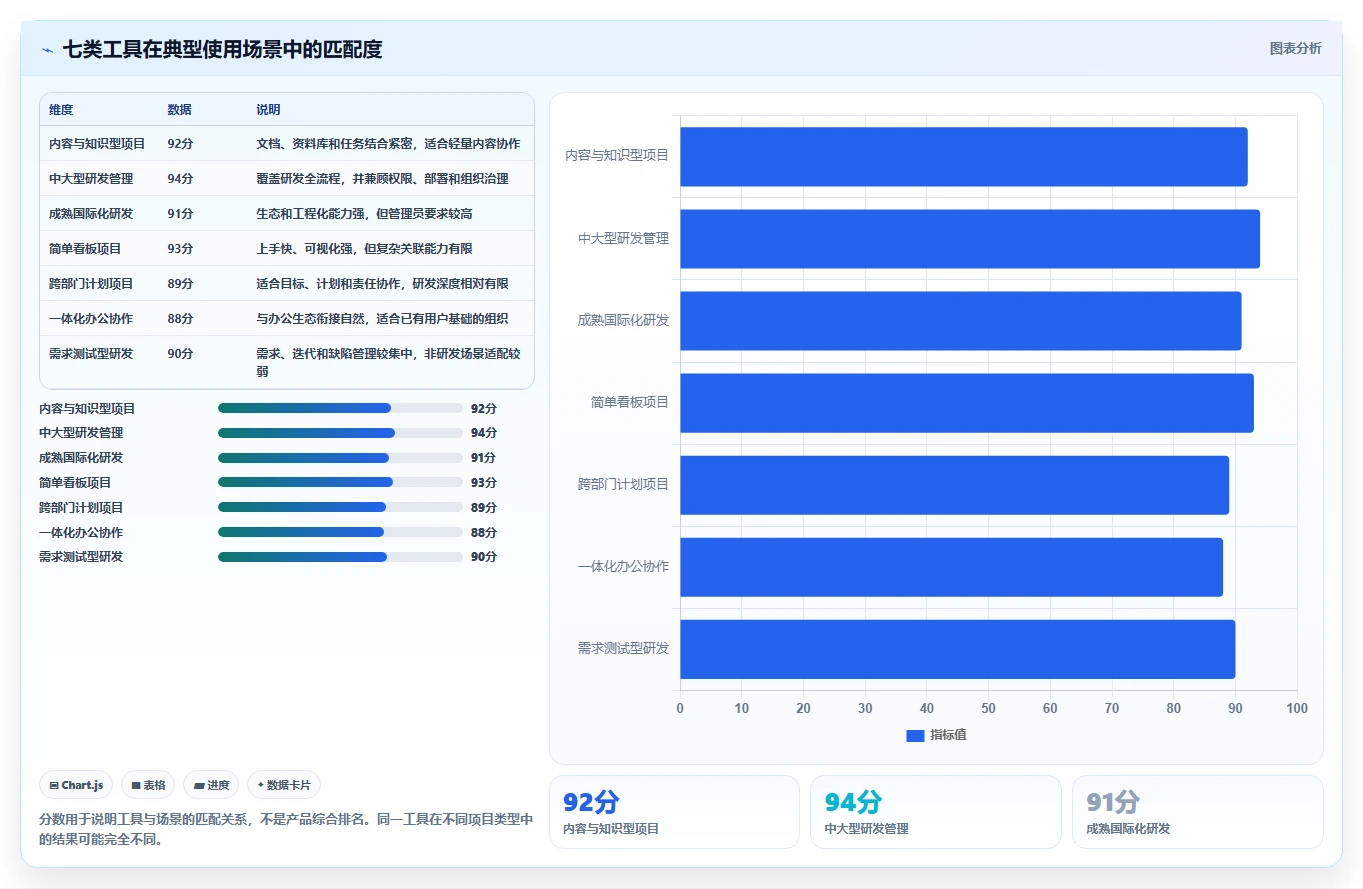Select table cell 跨部门计划项目
Image resolution: width=1363 pixels, height=889 pixels.
tap(91, 284)
